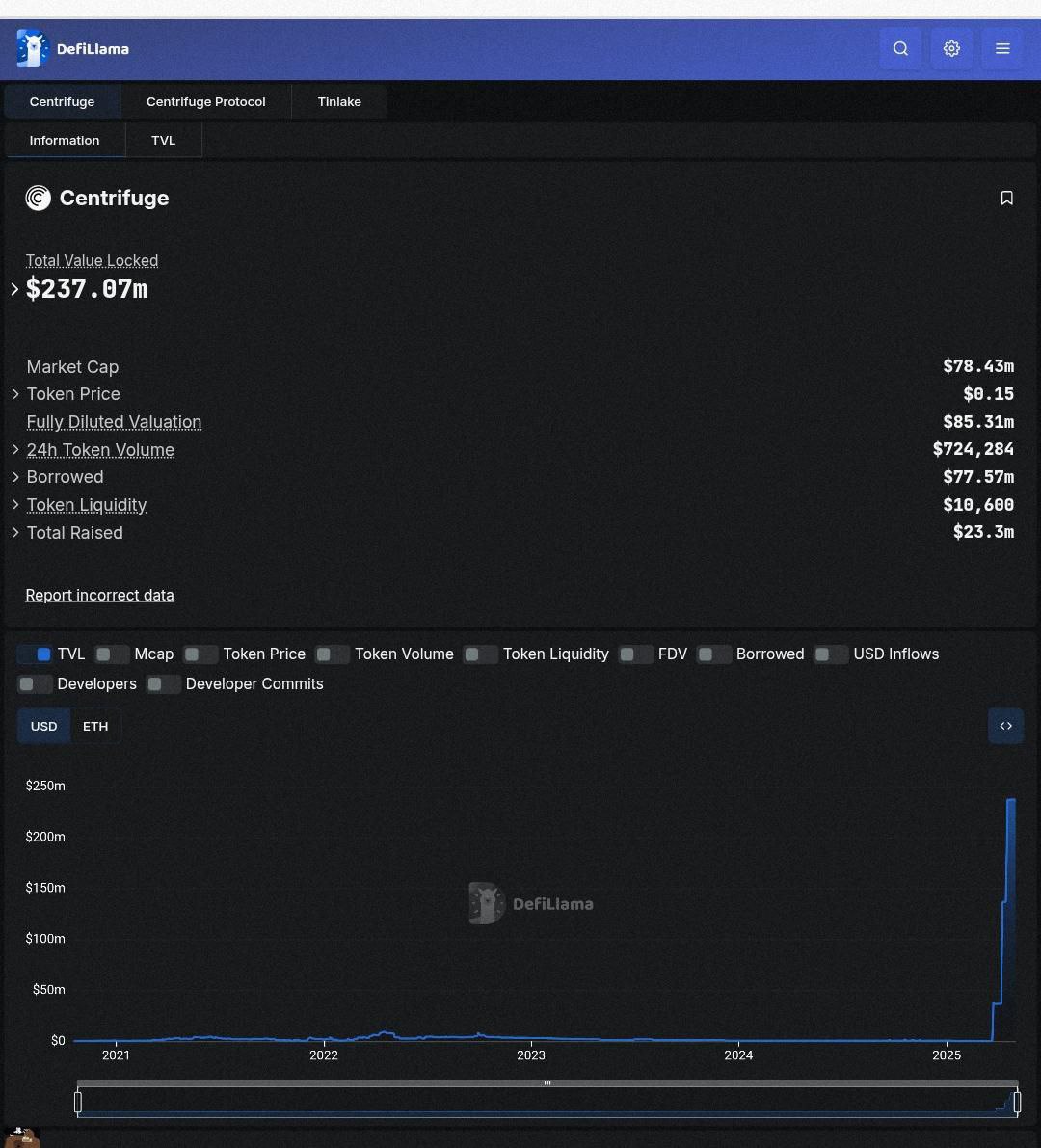Click the Total Raised value $23.3m
Image resolution: width=1041 pixels, height=1148 pixels.
point(983,533)
